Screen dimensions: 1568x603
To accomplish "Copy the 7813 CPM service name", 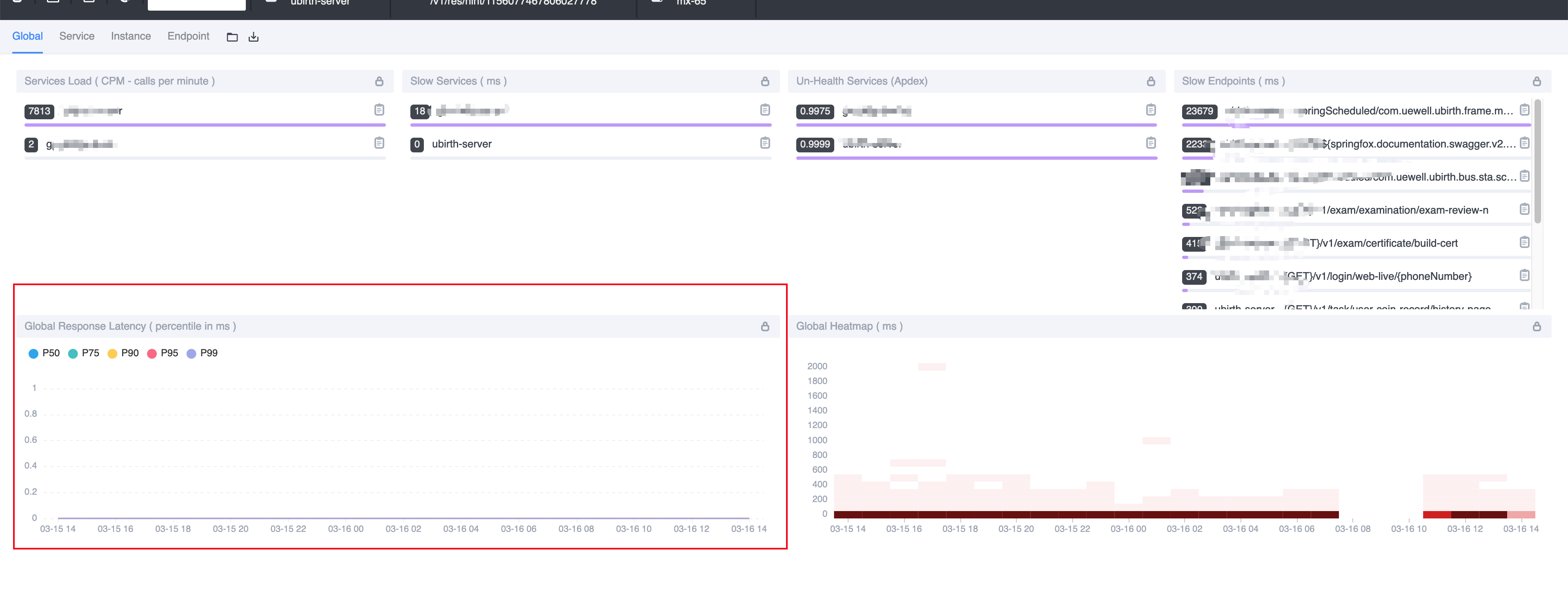I will click(x=379, y=109).
